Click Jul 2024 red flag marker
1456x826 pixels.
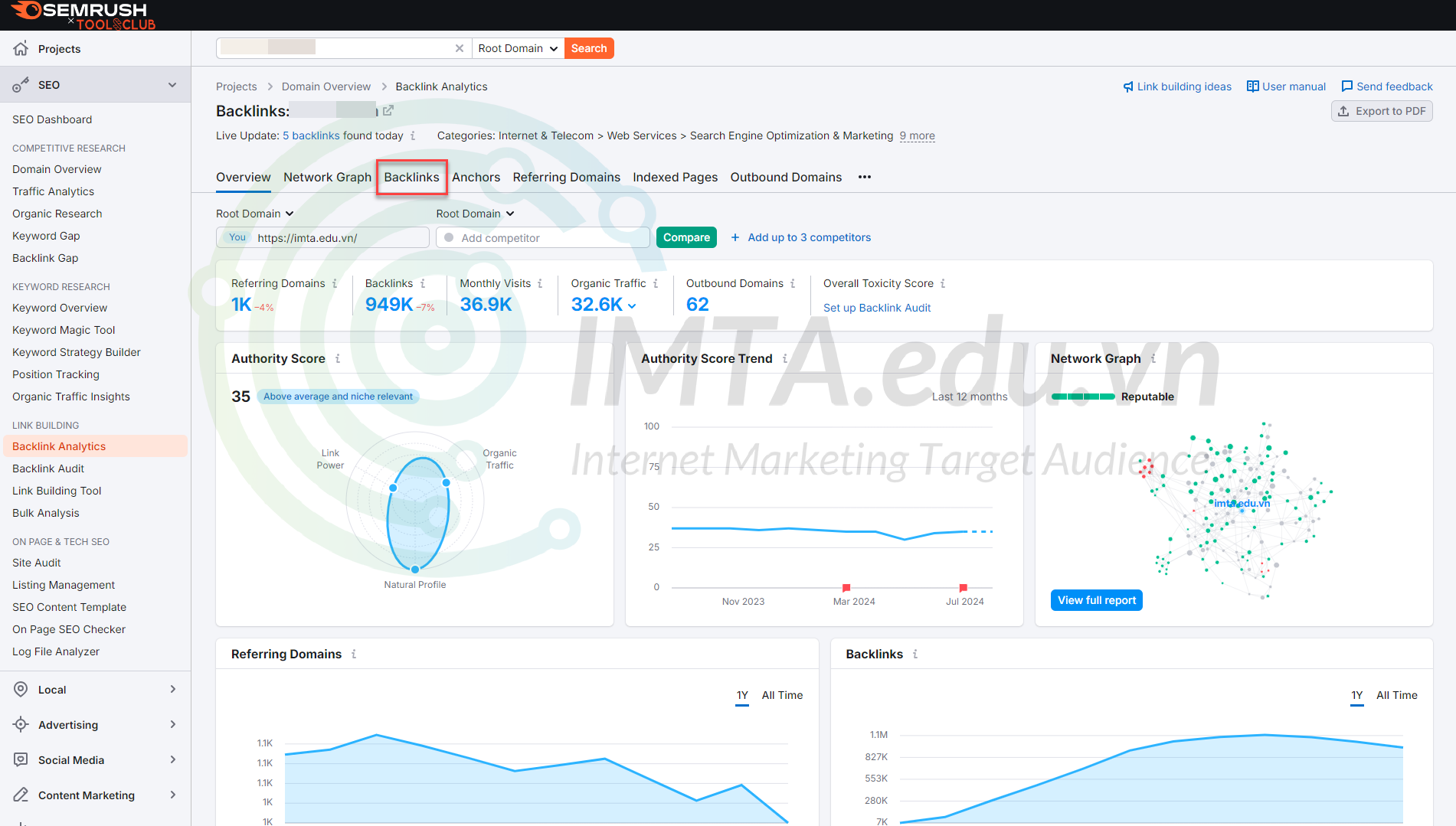coord(964,588)
